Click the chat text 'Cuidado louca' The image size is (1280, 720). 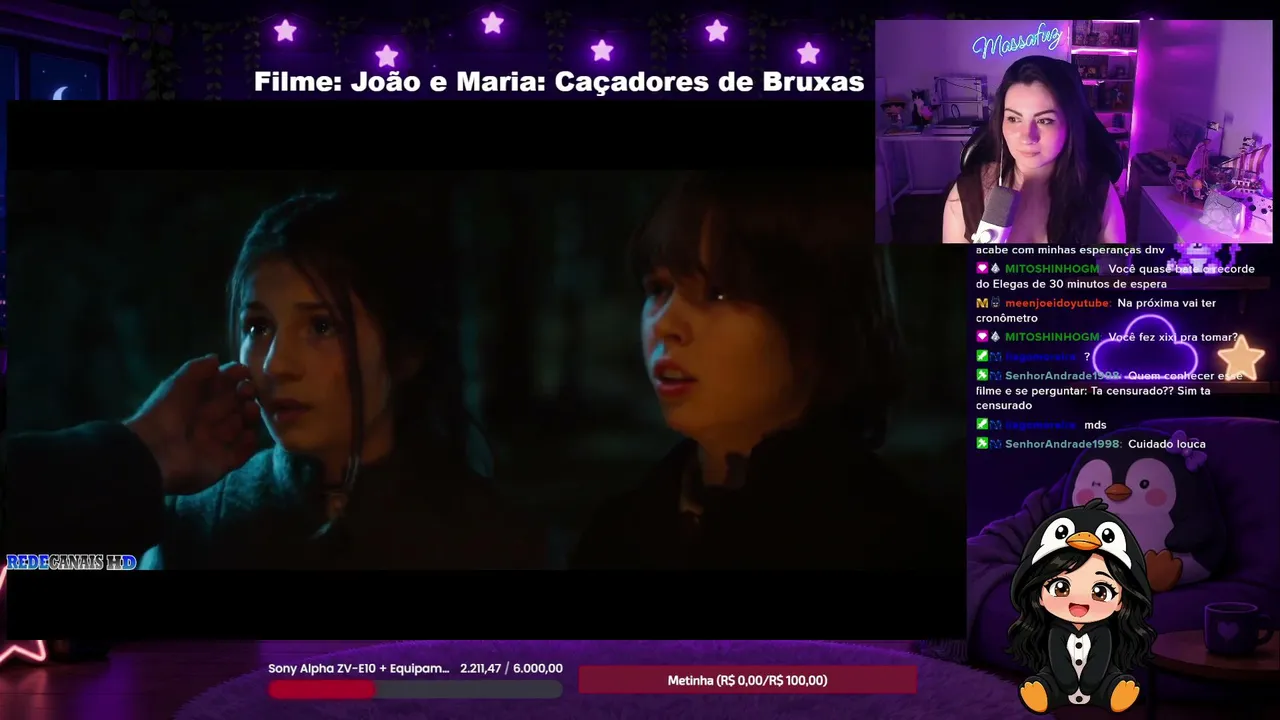pyautogui.click(x=1166, y=444)
